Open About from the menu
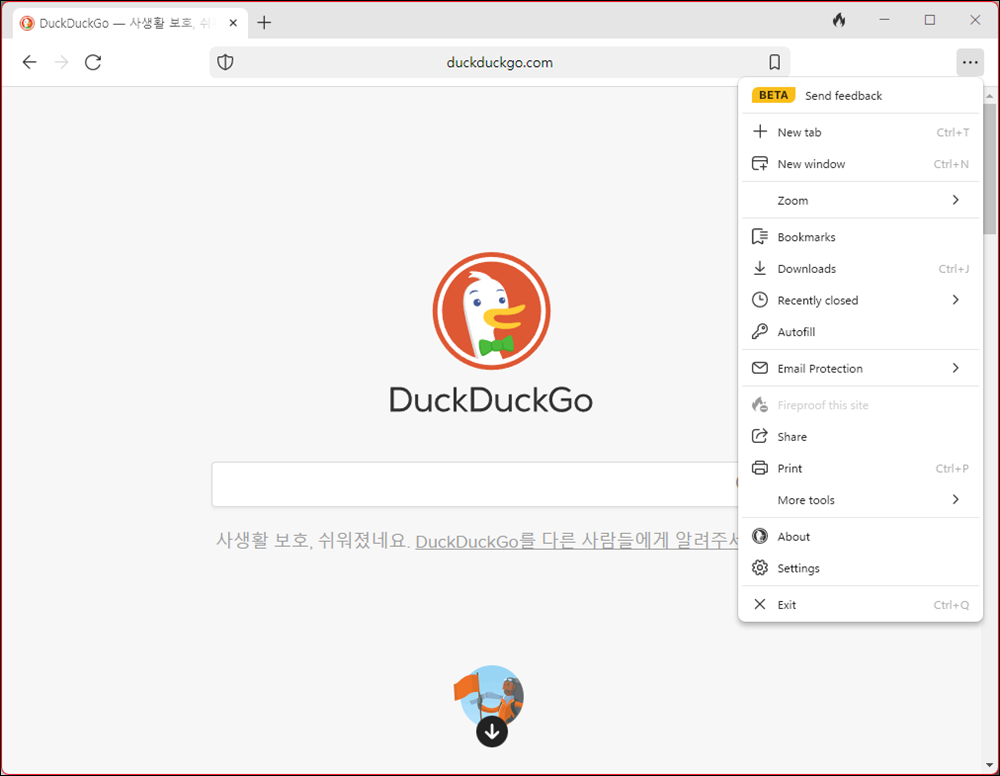 tap(860, 536)
